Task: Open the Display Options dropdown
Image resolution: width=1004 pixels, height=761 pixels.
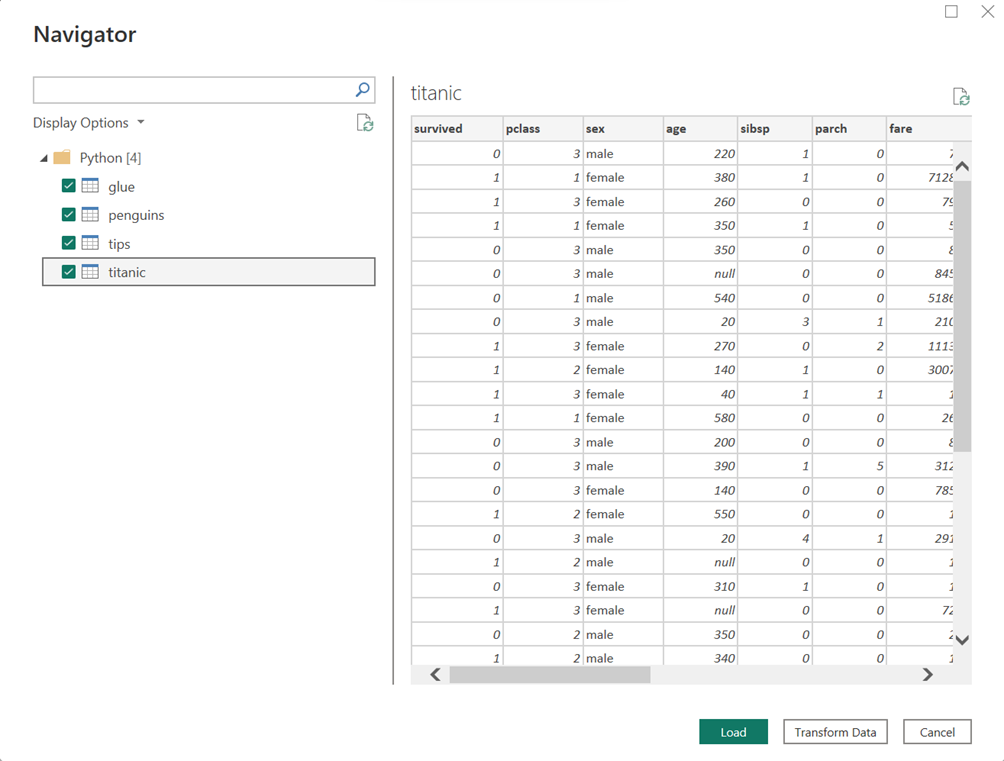Action: (89, 122)
